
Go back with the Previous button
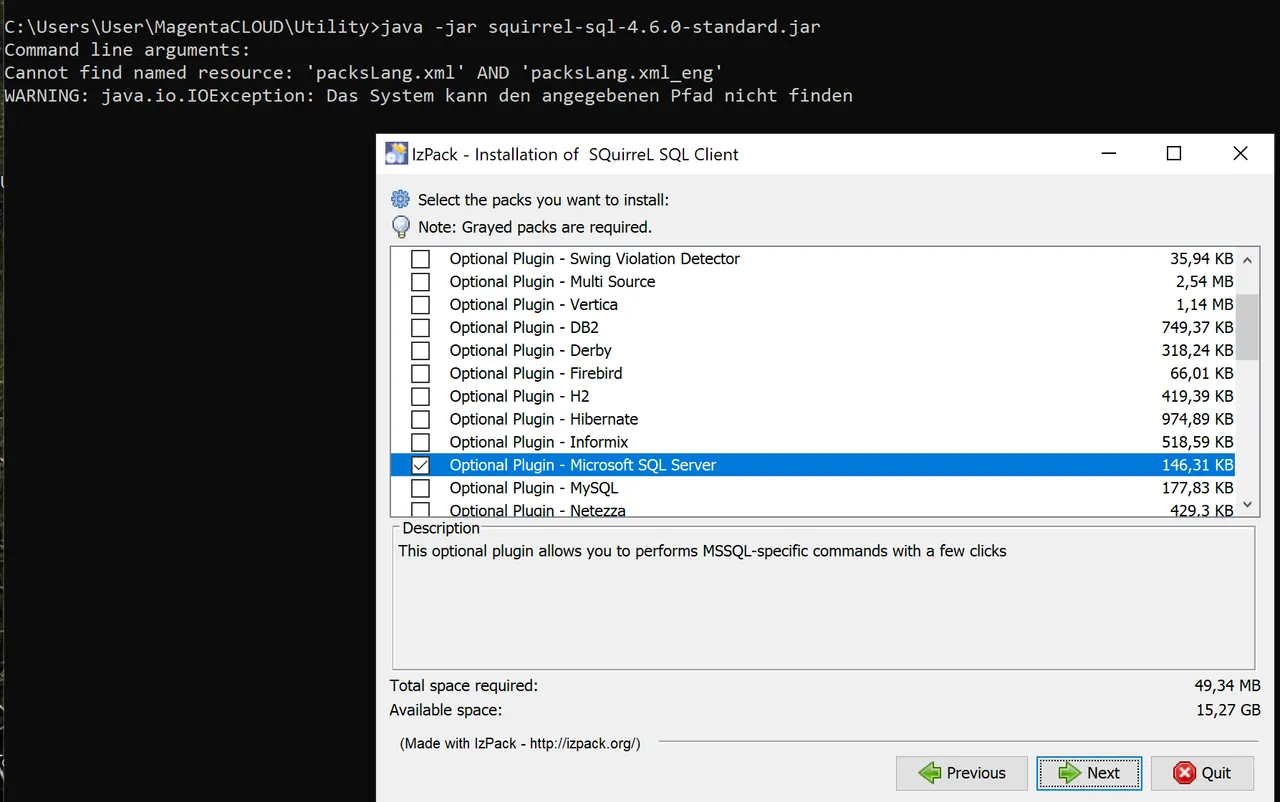coord(962,773)
